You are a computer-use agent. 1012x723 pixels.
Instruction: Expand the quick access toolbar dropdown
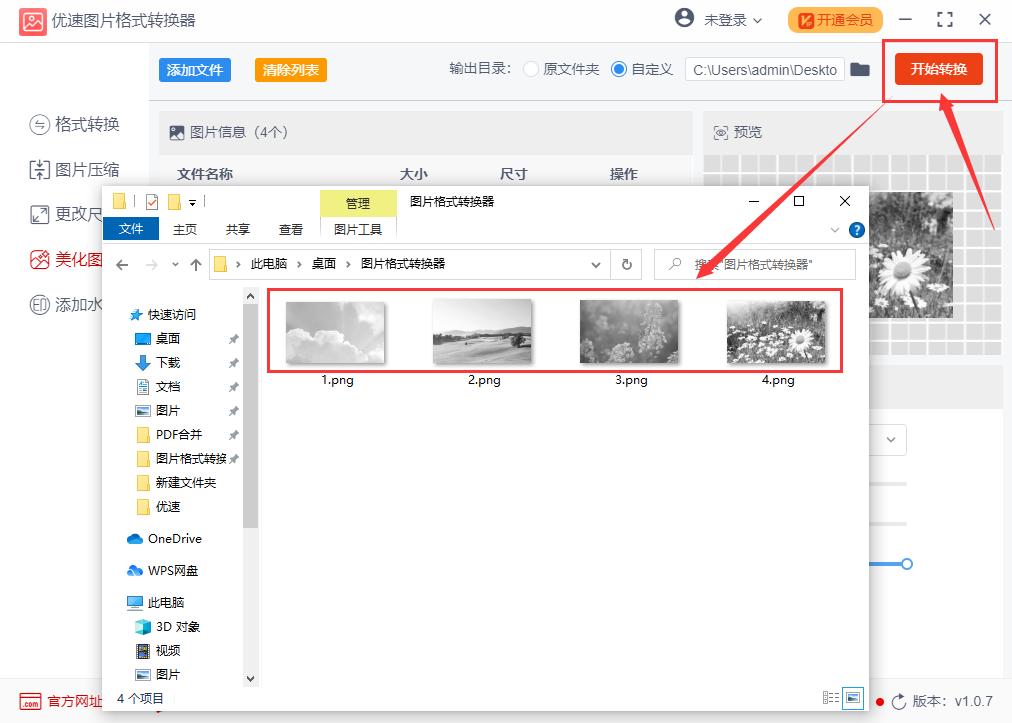[194, 201]
